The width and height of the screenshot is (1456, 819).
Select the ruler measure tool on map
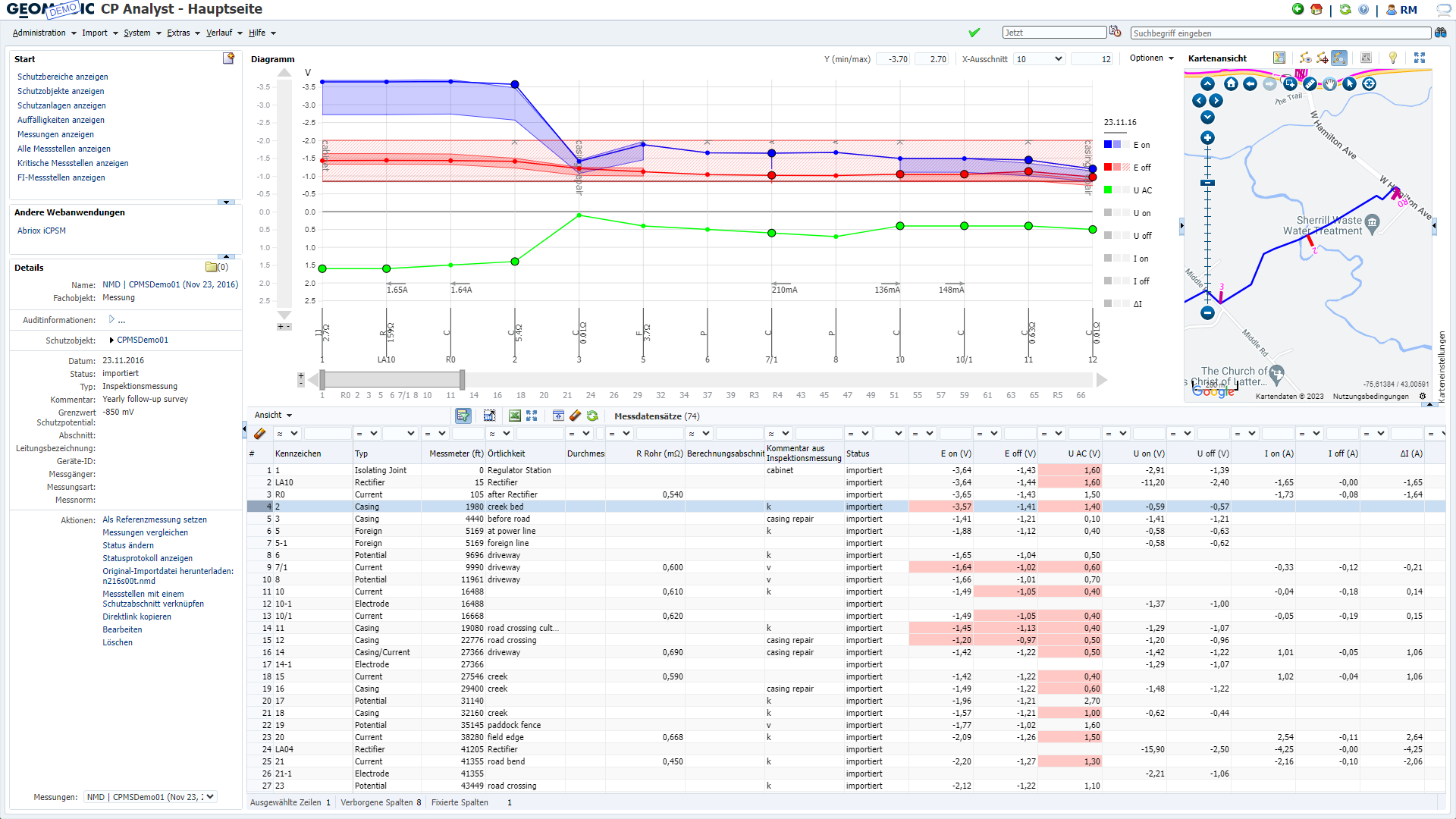pyautogui.click(x=1310, y=83)
